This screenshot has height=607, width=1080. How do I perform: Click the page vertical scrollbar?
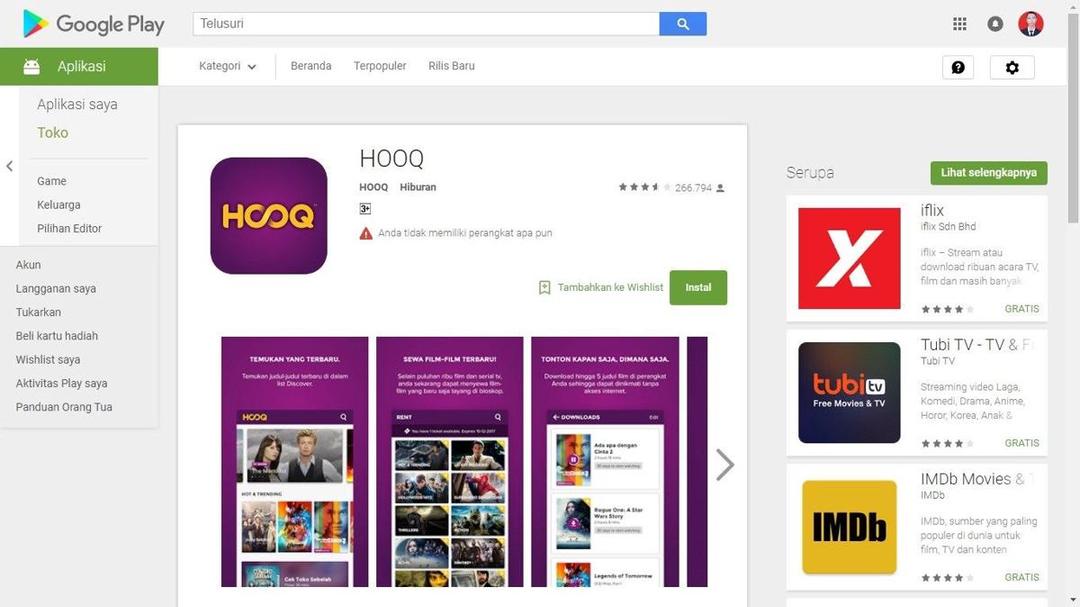point(1073,303)
